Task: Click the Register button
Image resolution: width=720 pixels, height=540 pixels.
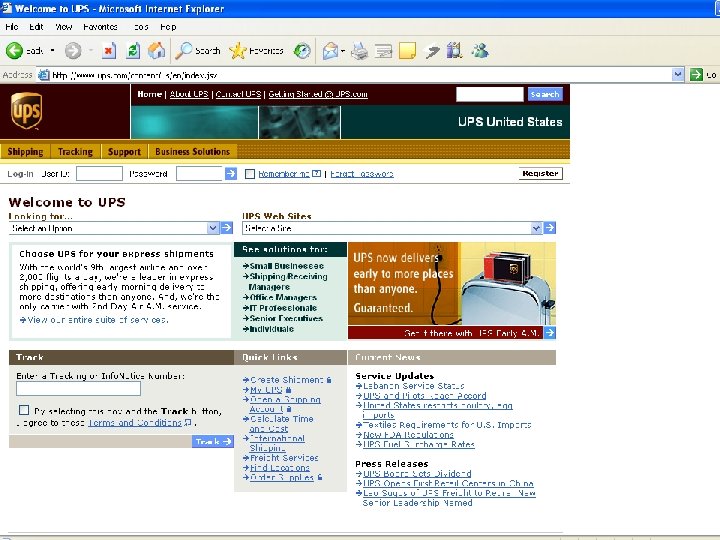Action: point(540,173)
